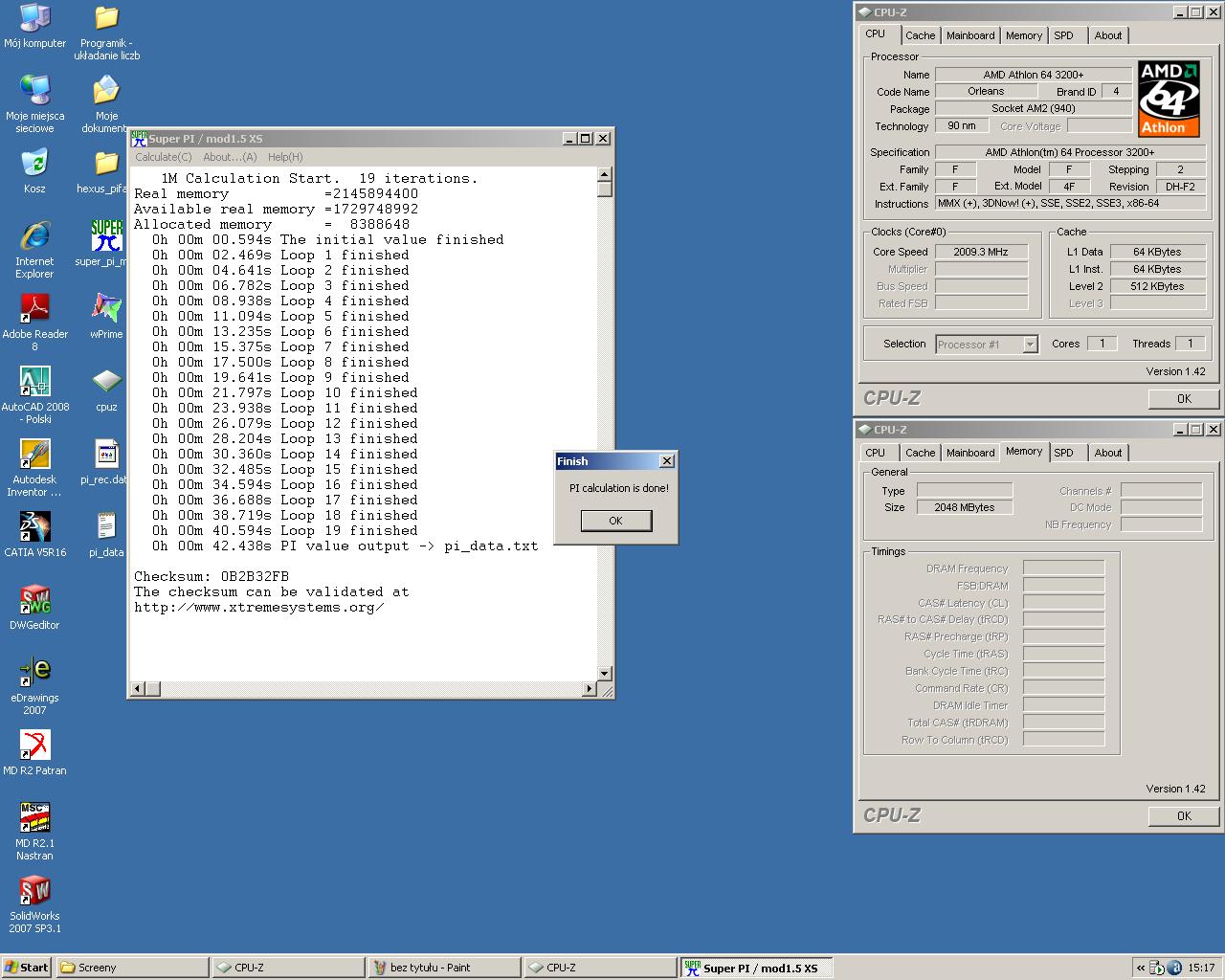The image size is (1225, 980).
Task: Open Calculate(C) menu in Super PI
Action: pos(163,157)
